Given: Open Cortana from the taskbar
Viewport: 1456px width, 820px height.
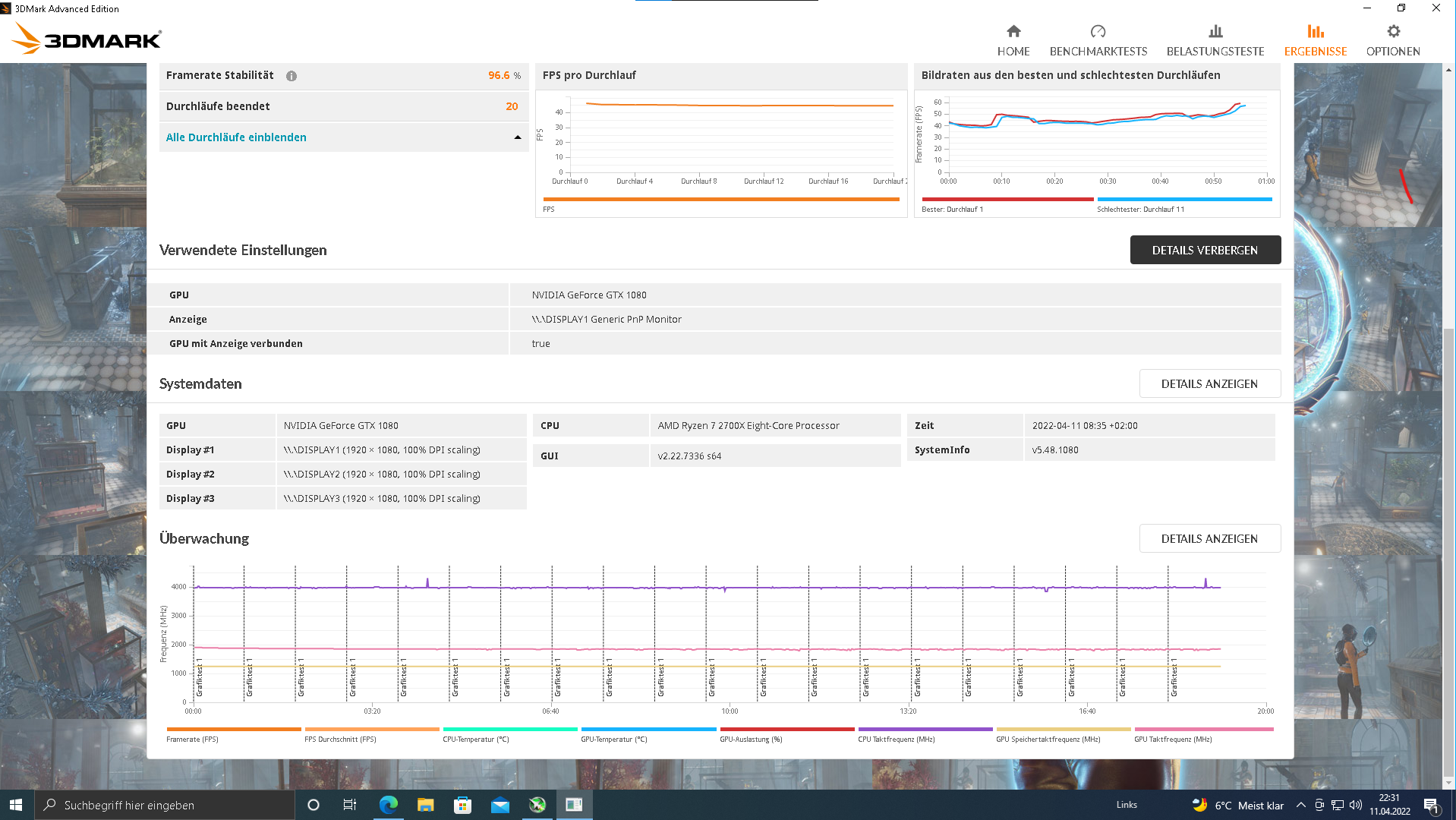Looking at the screenshot, I should click(313, 805).
